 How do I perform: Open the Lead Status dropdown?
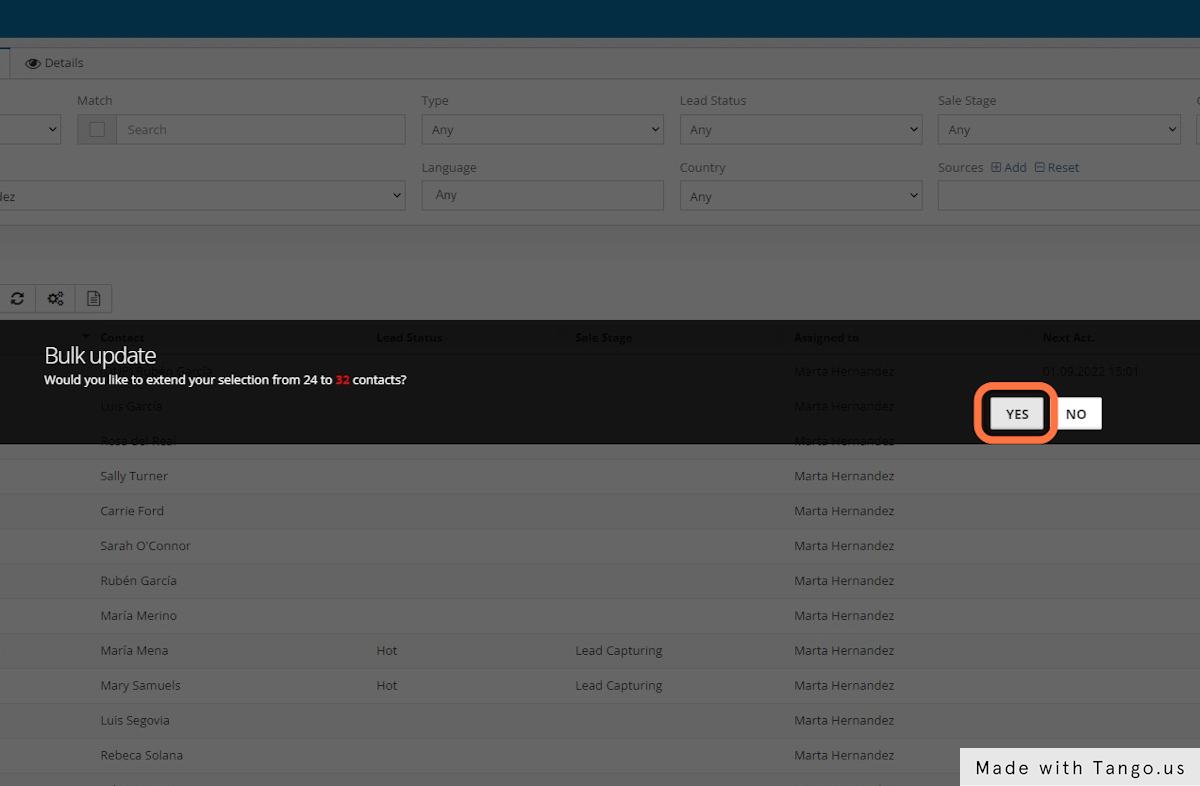(x=800, y=129)
